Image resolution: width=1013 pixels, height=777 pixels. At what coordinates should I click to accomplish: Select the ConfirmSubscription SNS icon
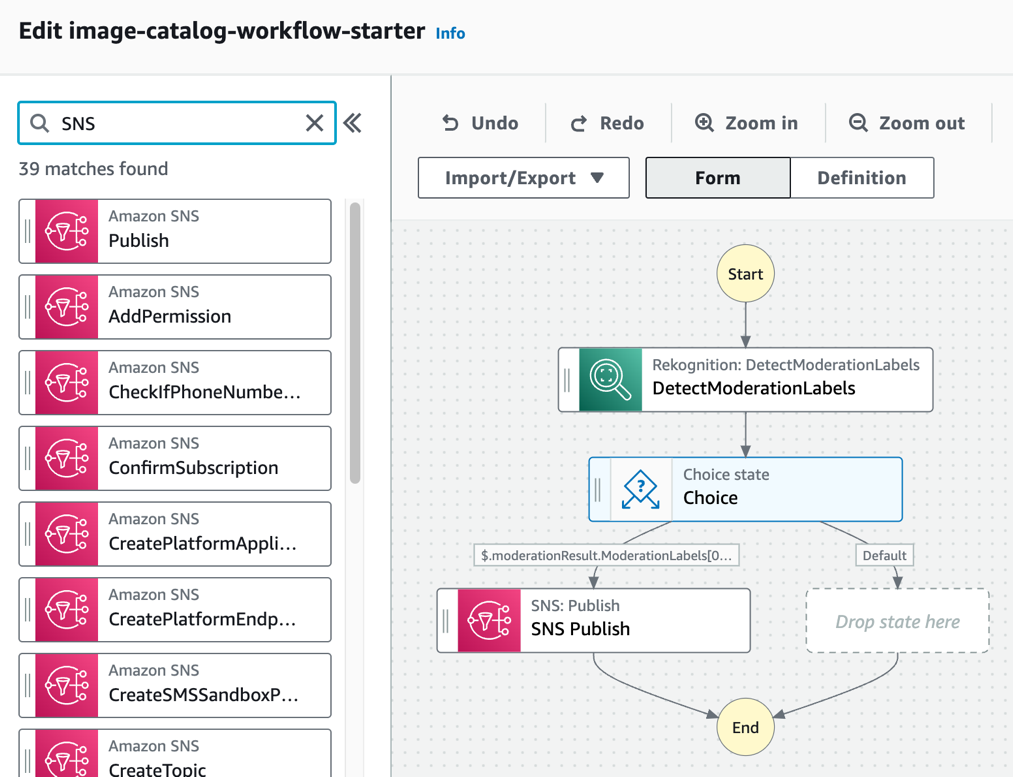(x=67, y=458)
